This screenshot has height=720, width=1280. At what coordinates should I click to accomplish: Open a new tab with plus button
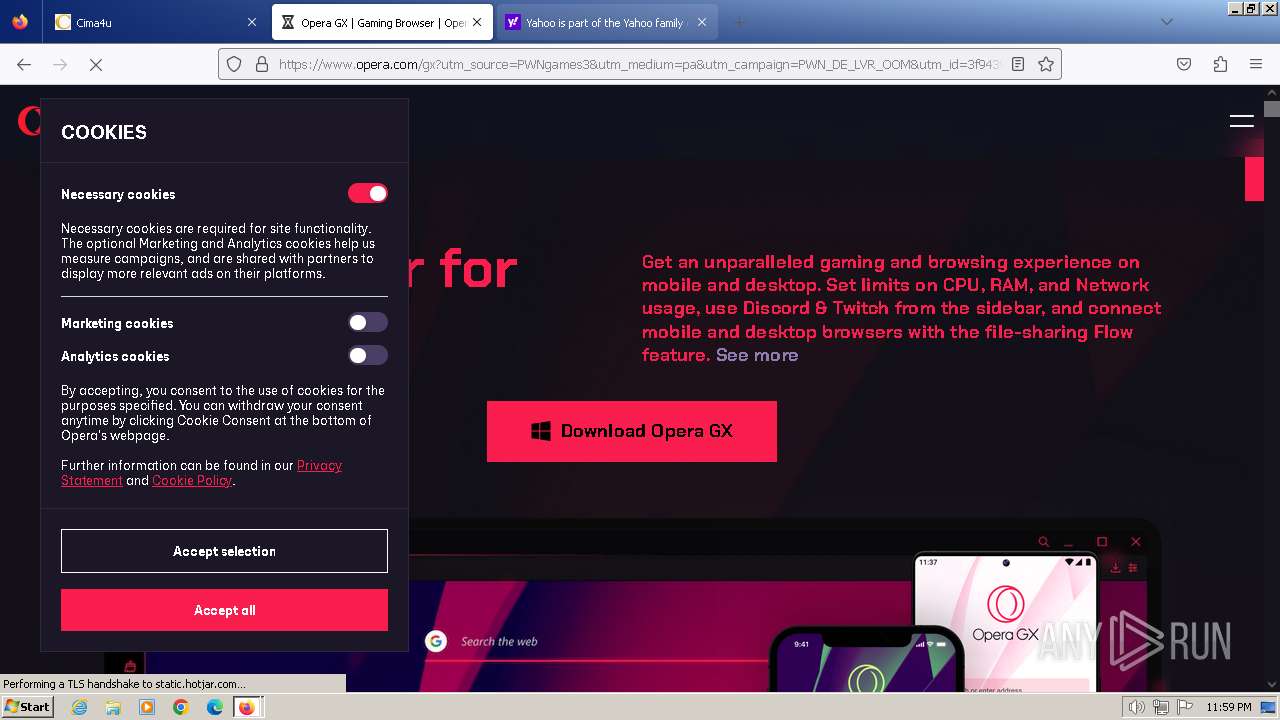(739, 22)
